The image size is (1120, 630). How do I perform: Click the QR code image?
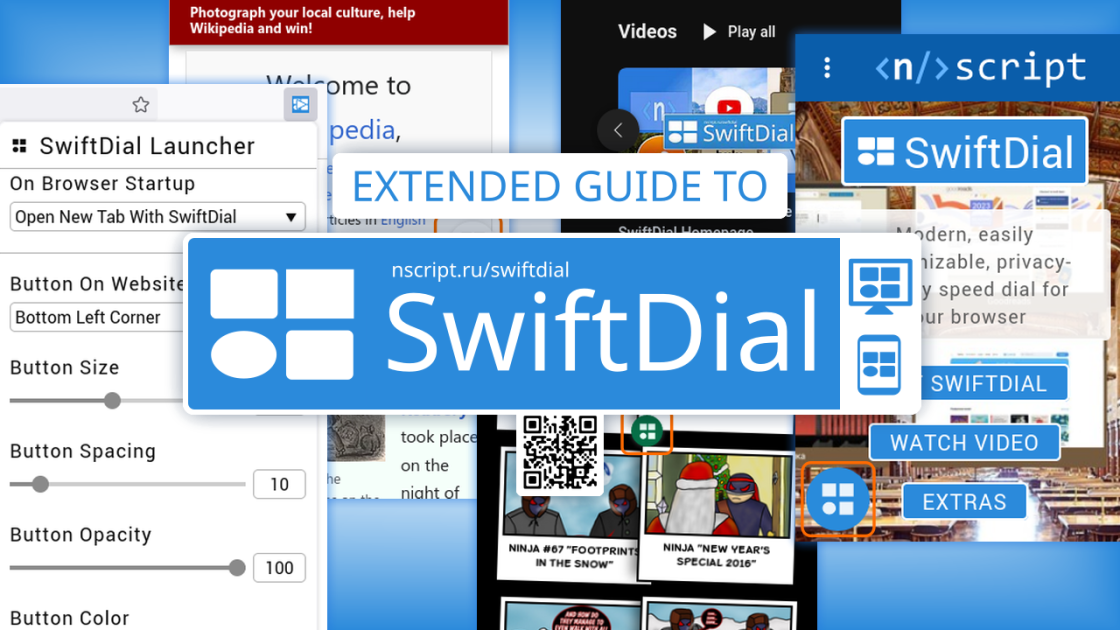click(560, 453)
